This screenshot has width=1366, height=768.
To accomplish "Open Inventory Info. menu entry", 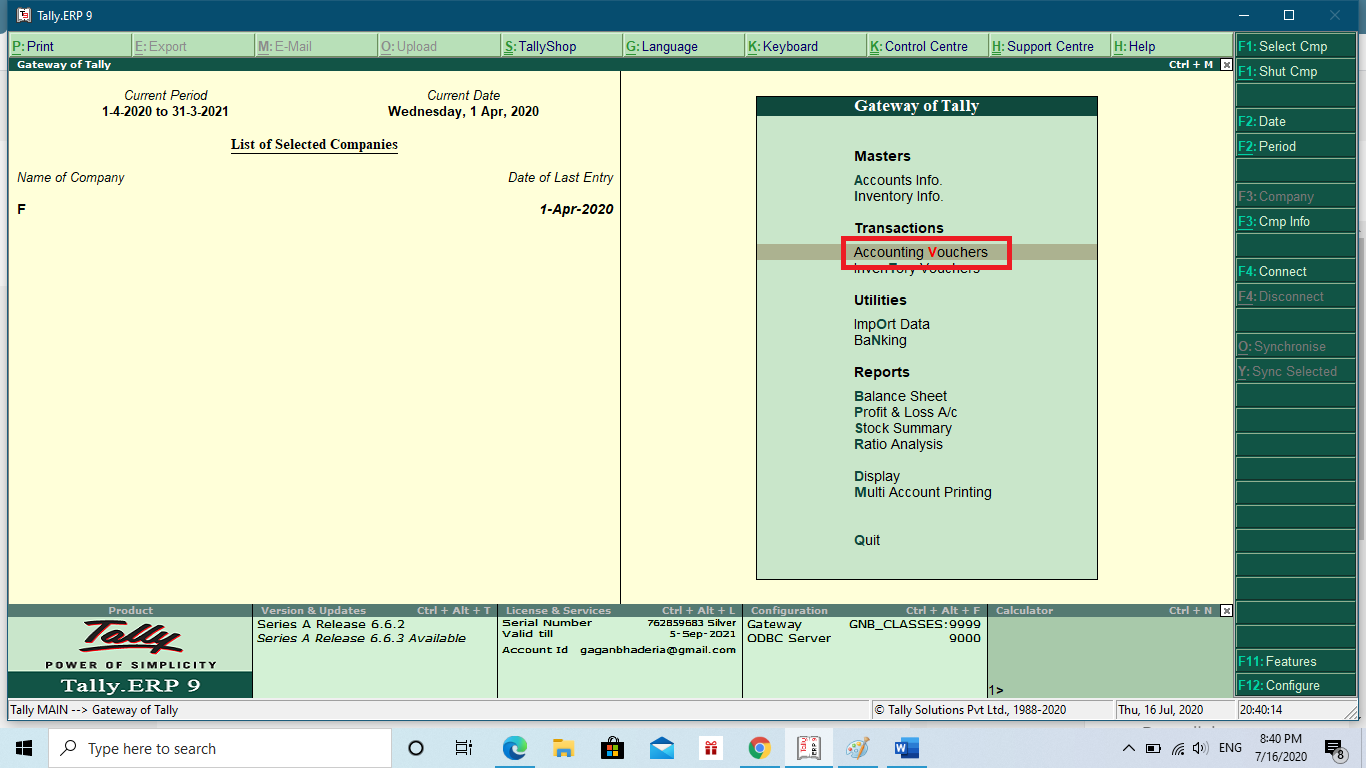I will pyautogui.click(x=898, y=196).
